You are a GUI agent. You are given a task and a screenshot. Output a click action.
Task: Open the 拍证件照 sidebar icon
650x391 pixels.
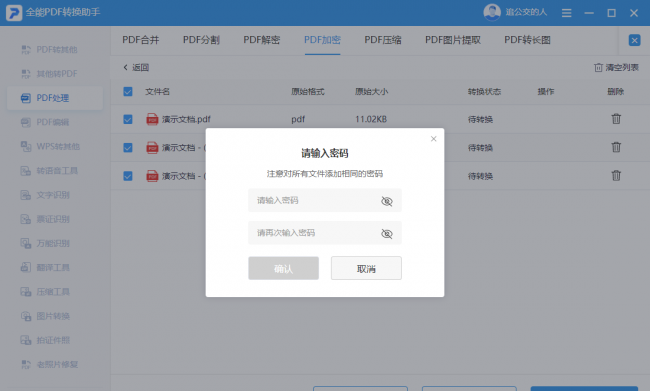(x=26, y=340)
